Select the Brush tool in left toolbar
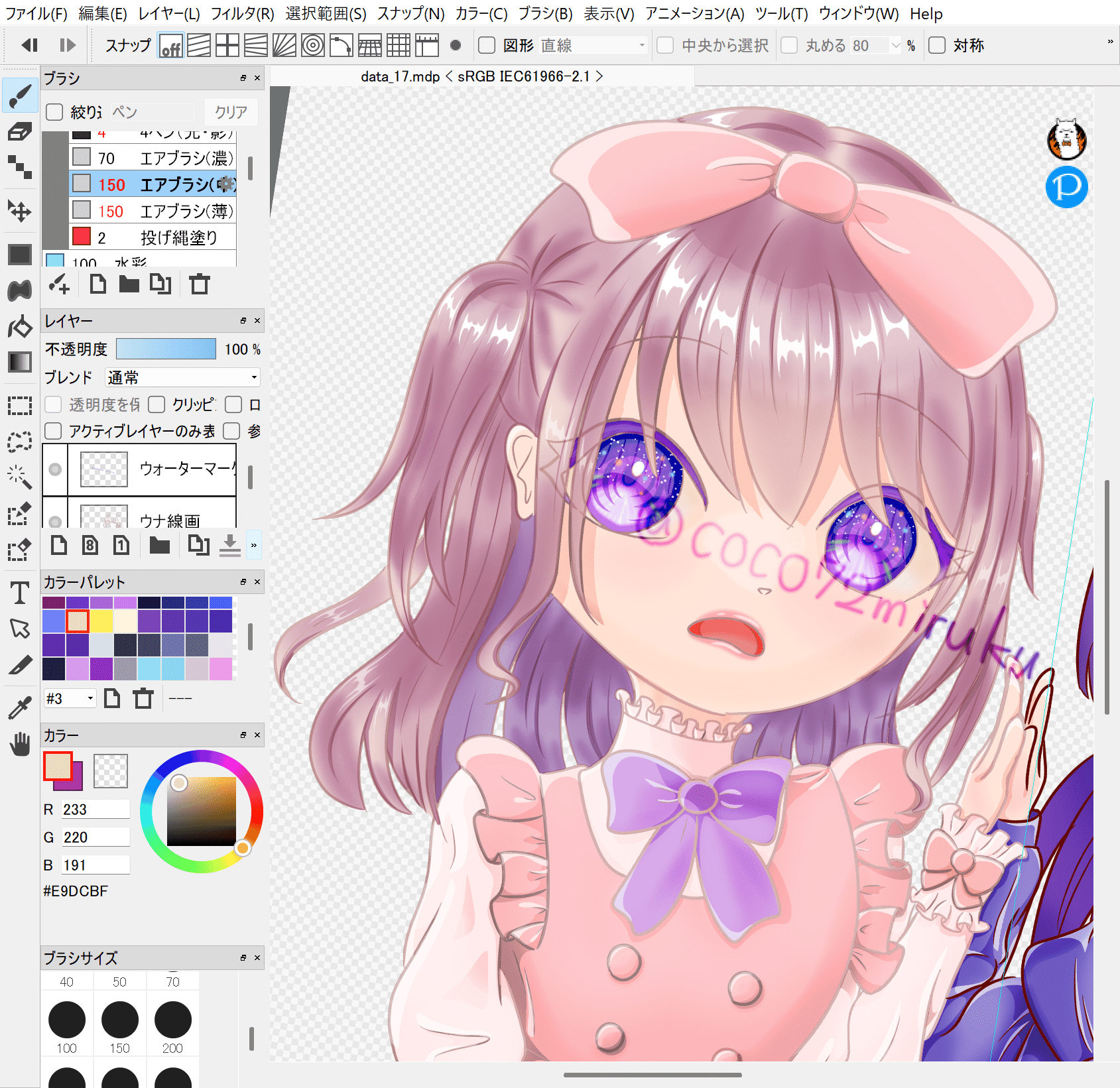The image size is (1120, 1088). (20, 95)
